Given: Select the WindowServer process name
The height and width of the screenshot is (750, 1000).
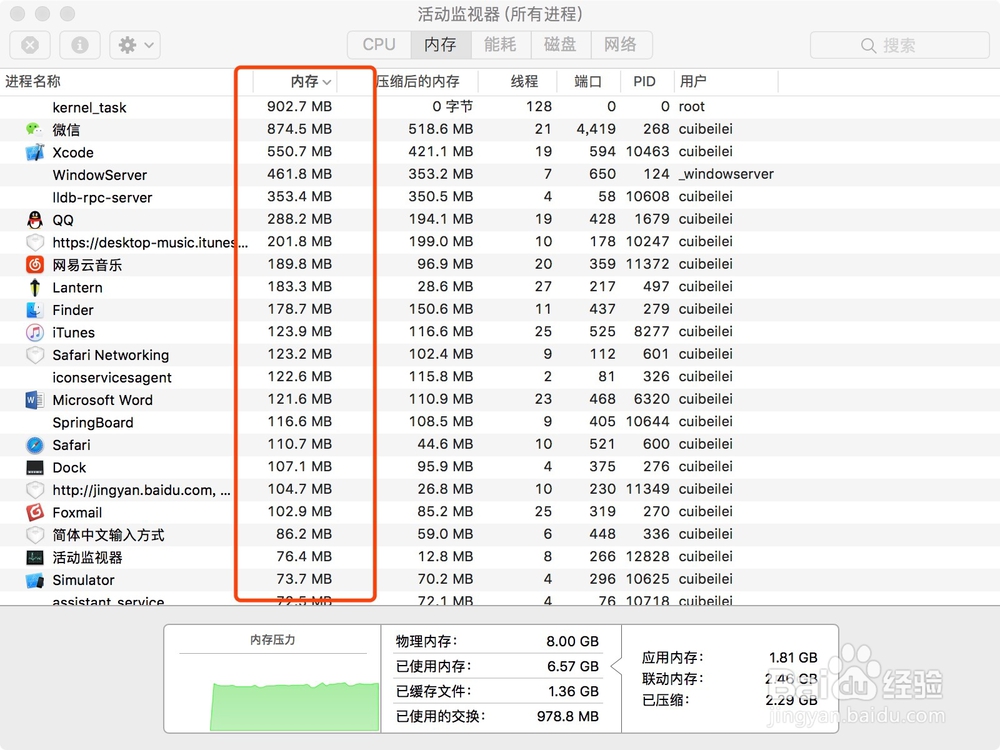Looking at the screenshot, I should tap(99, 175).
